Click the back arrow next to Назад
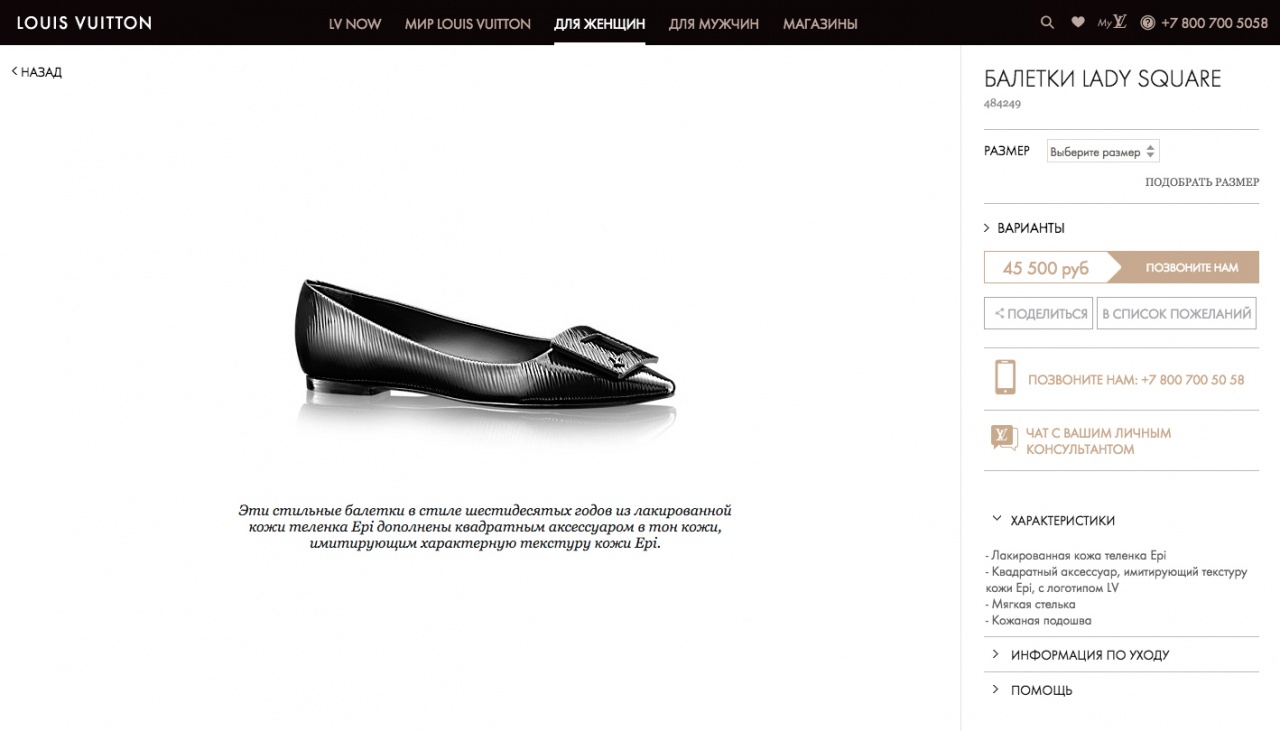The image size is (1280, 731). tap(15, 71)
